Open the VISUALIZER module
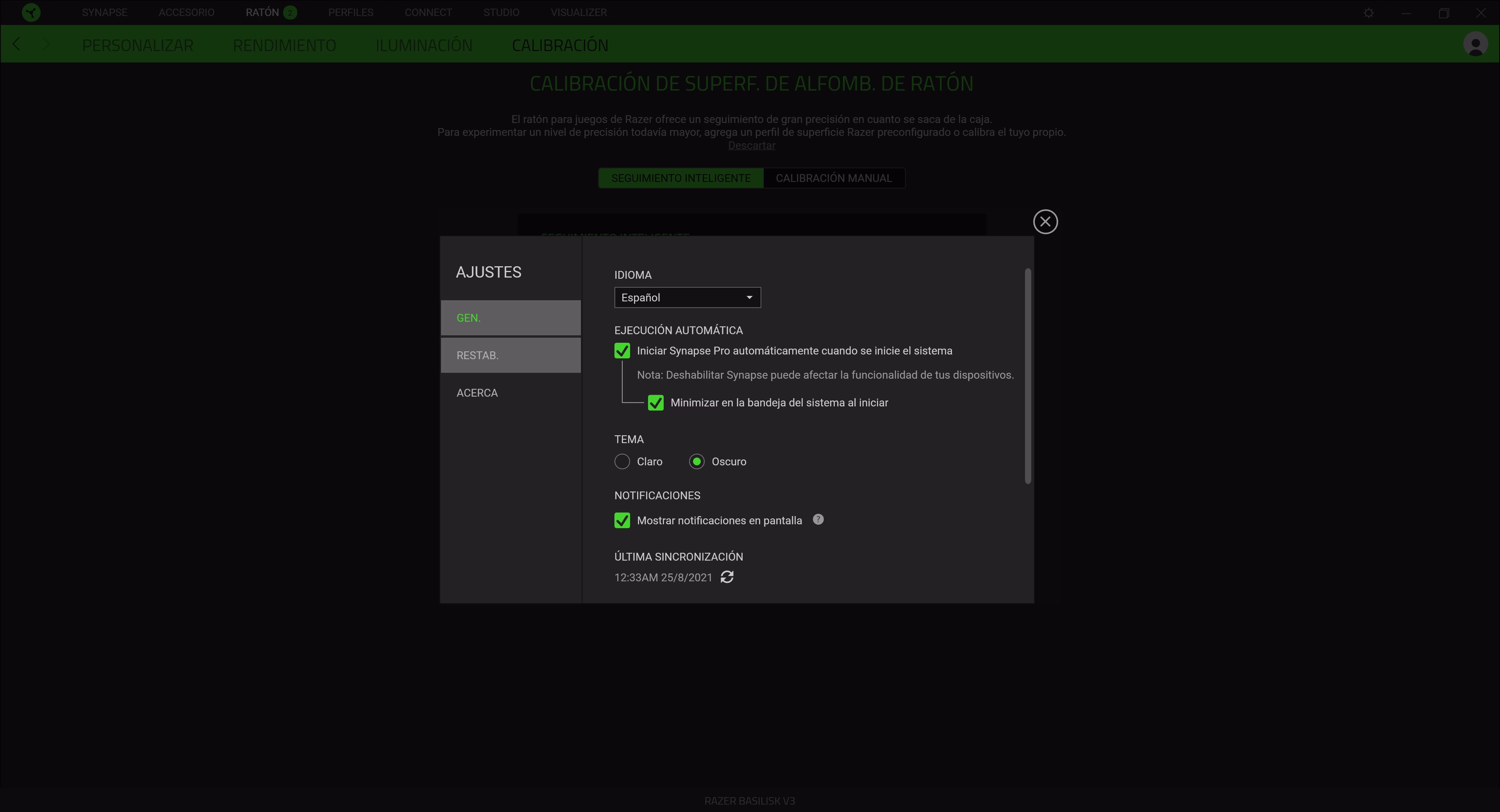This screenshot has height=812, width=1500. (578, 12)
